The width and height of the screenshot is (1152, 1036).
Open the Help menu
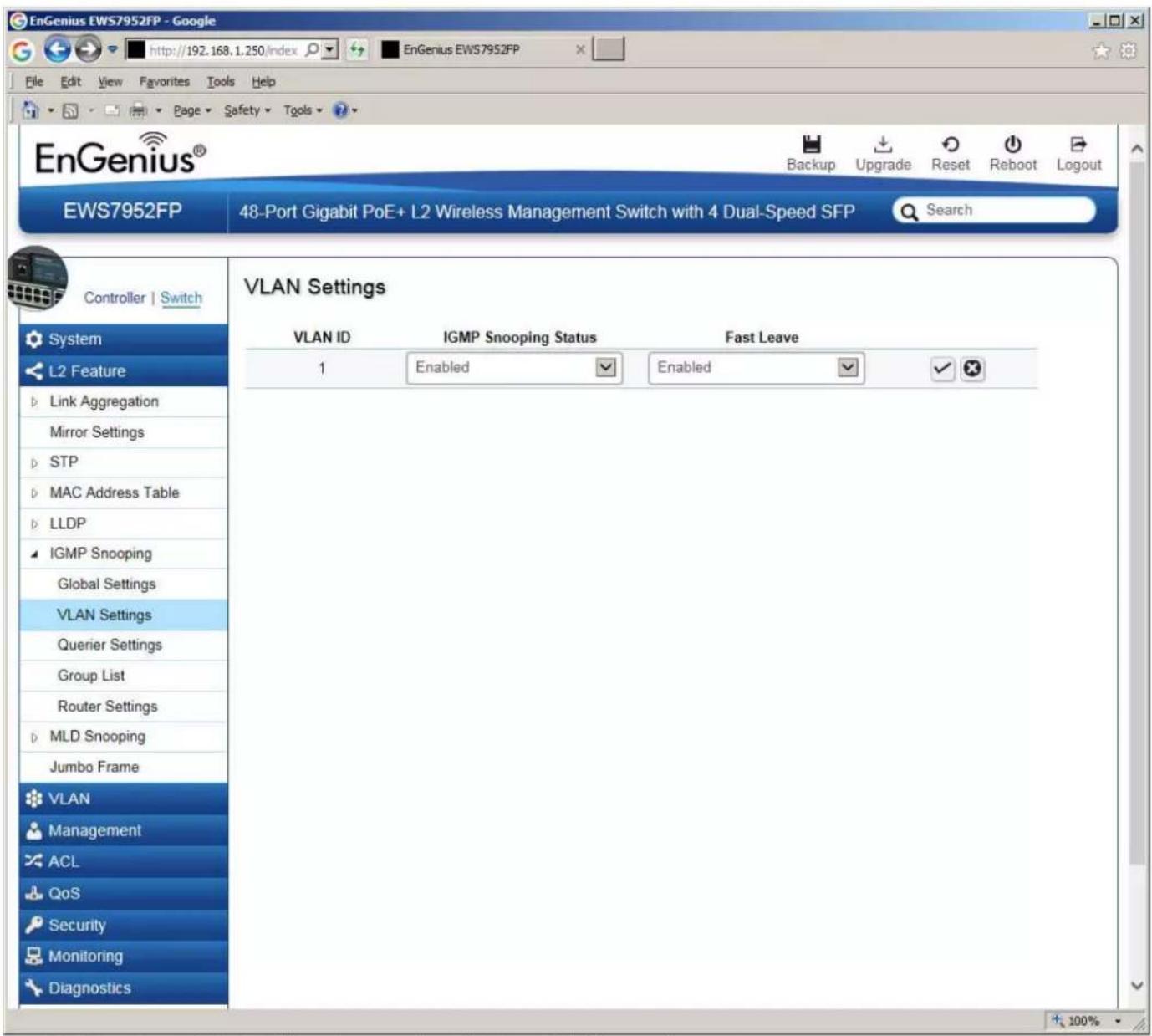coord(263,82)
